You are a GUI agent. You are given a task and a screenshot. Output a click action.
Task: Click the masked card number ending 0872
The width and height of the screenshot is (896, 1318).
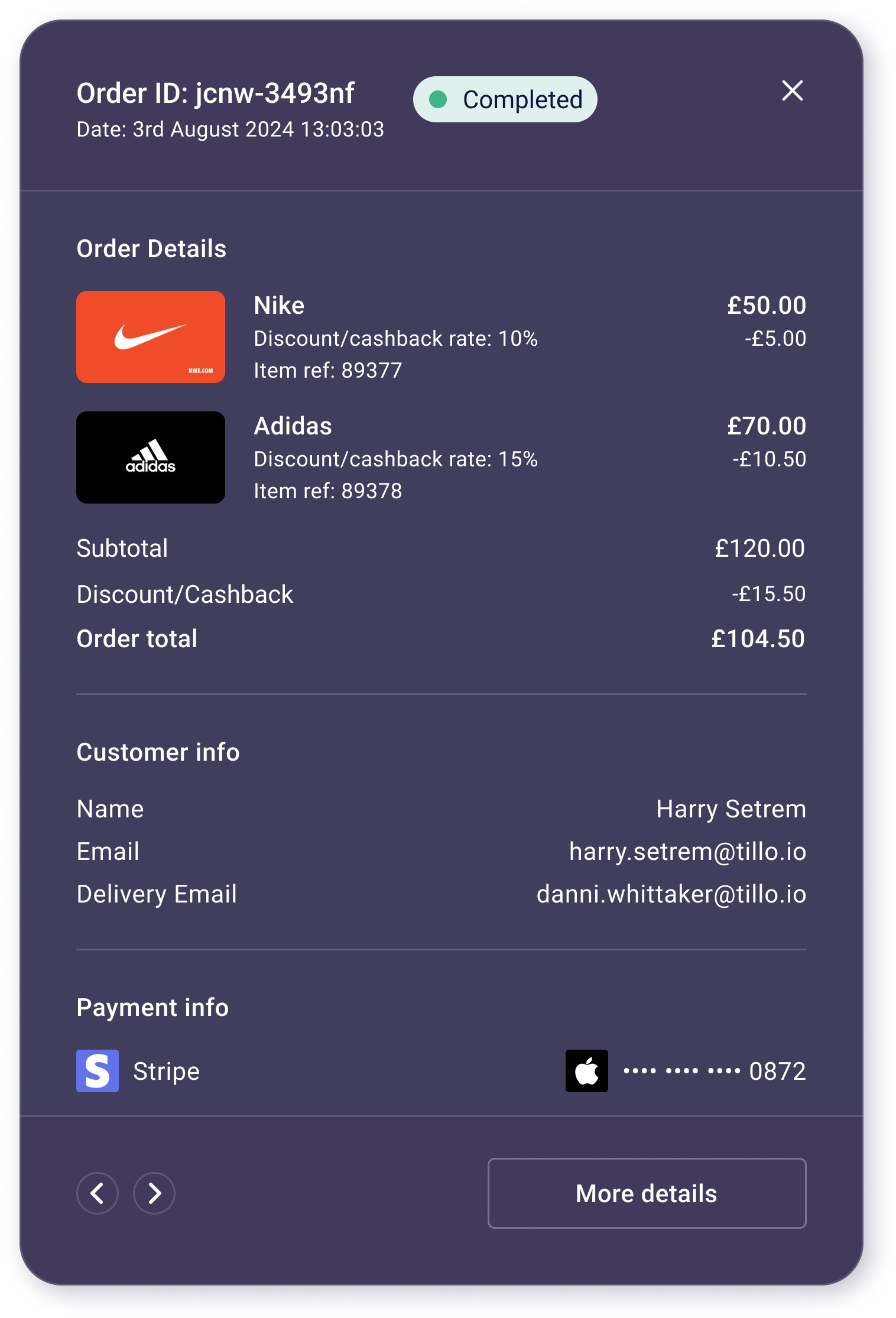[715, 1071]
